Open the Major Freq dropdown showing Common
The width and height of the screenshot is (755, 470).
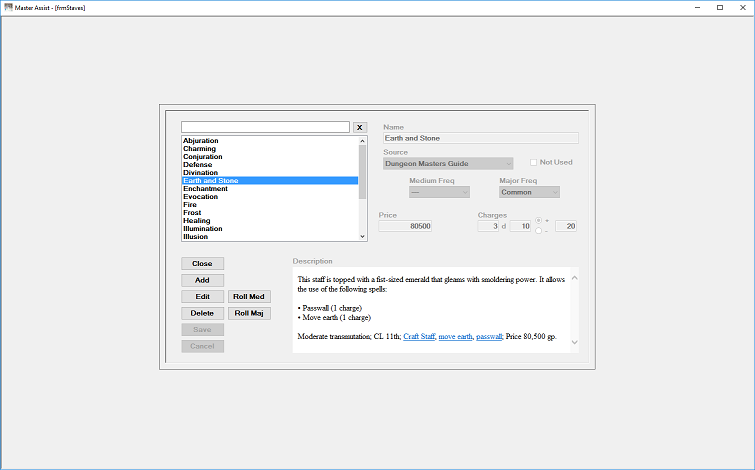[529, 192]
